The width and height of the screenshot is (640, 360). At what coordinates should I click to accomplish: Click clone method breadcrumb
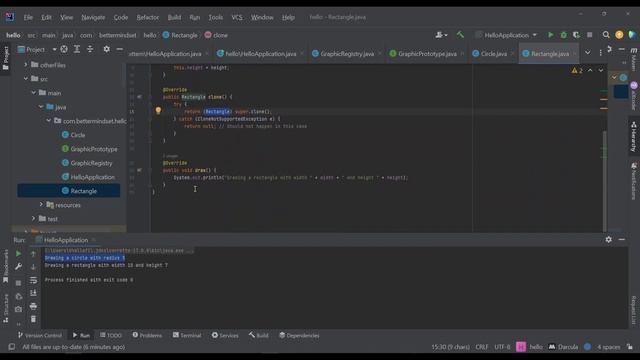(x=216, y=35)
